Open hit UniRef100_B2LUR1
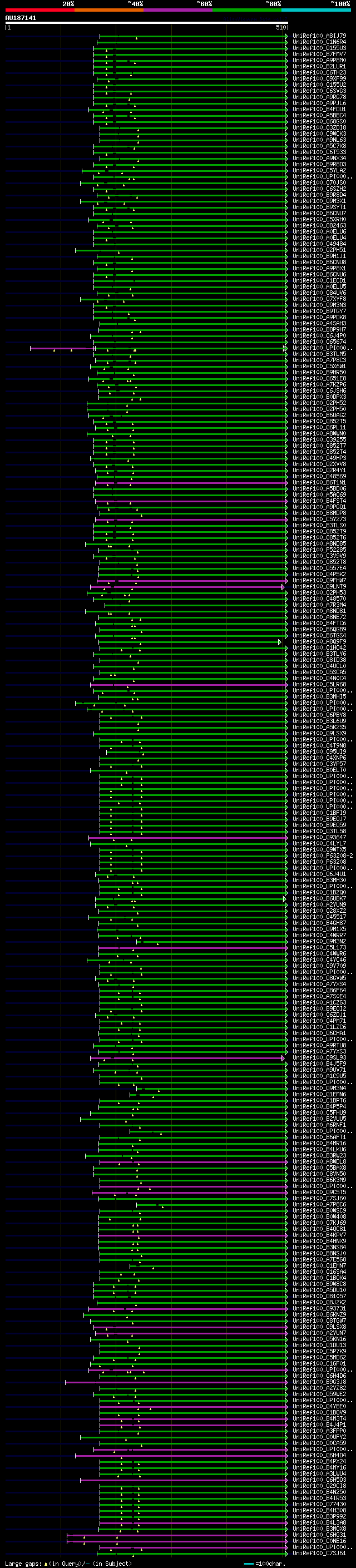 pyautogui.click(x=319, y=66)
